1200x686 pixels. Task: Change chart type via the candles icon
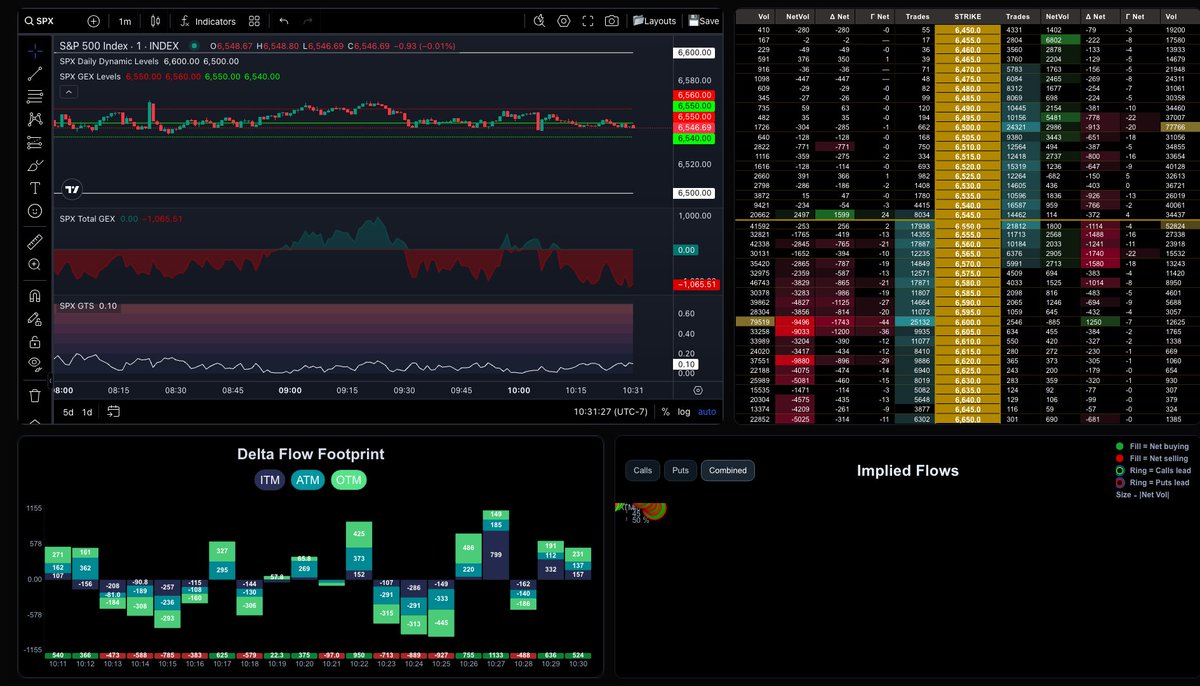pos(155,21)
